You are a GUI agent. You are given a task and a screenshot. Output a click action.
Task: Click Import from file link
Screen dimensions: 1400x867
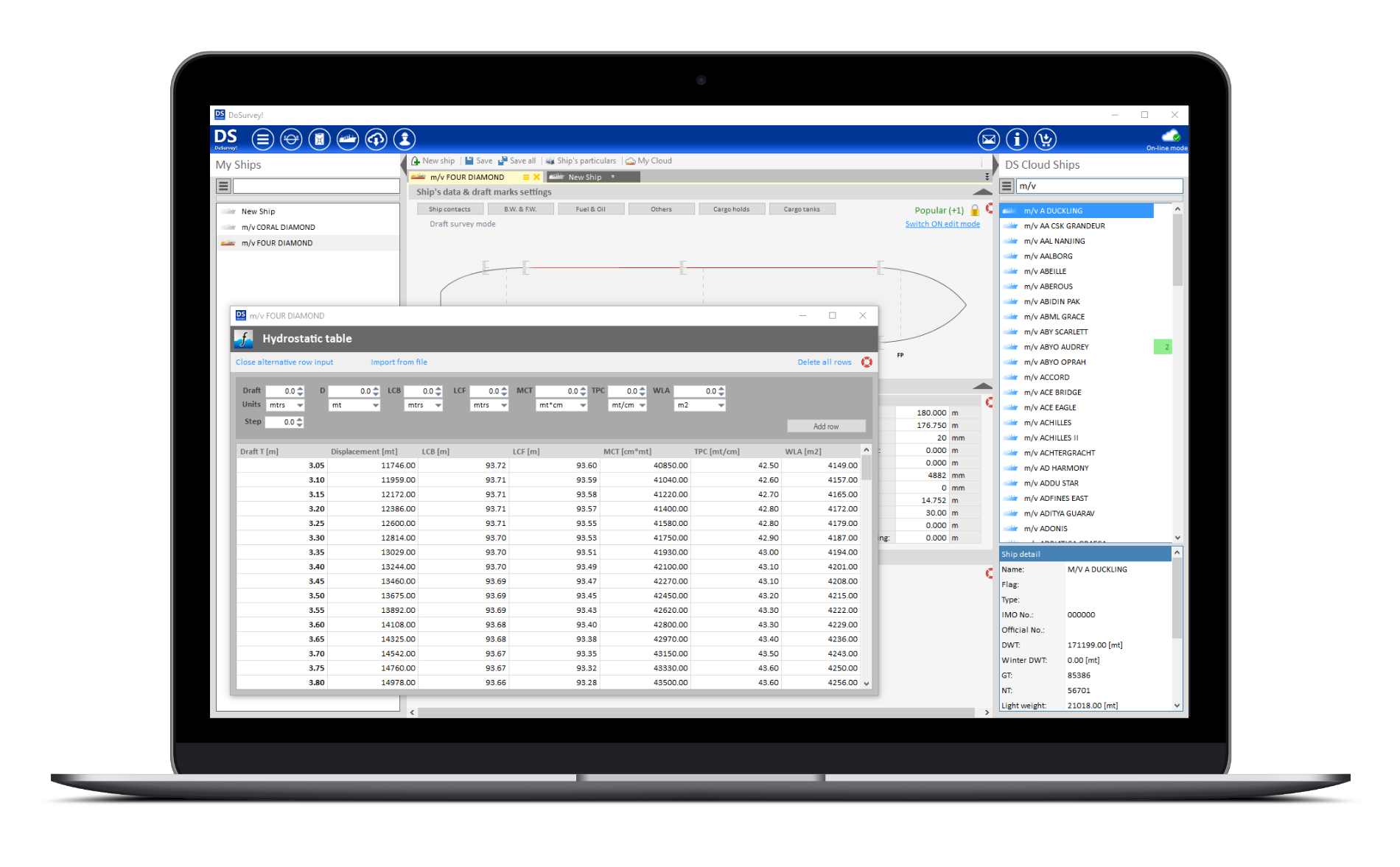(399, 362)
